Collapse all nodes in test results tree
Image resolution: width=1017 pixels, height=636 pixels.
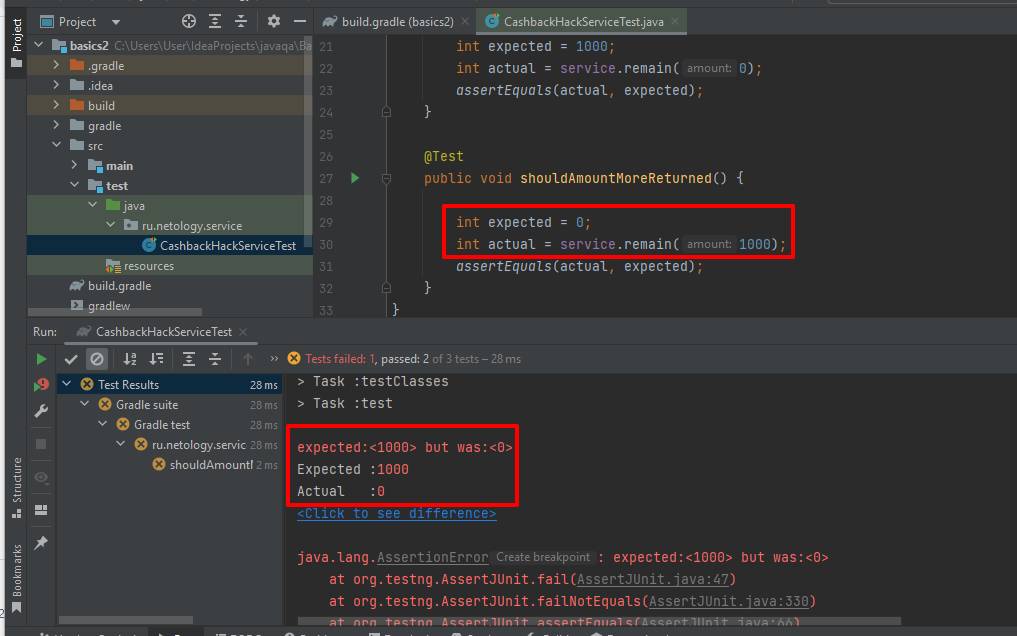click(x=212, y=358)
